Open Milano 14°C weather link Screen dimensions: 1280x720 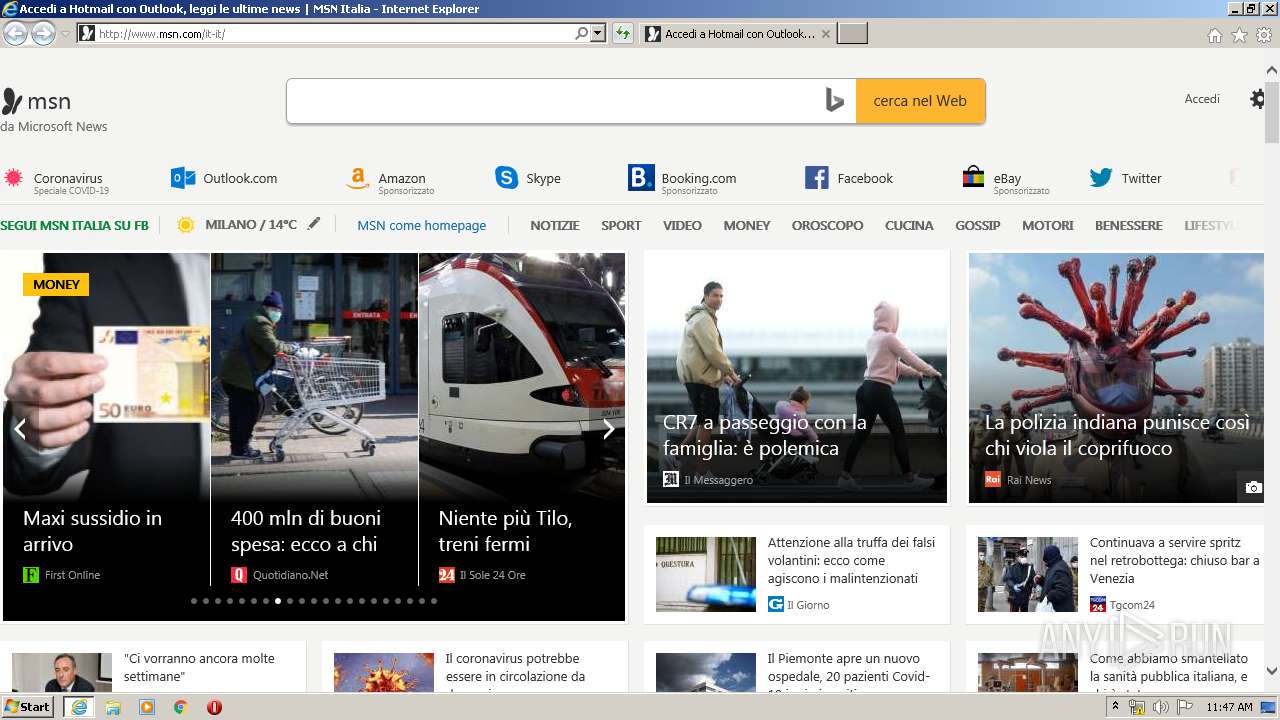(251, 224)
